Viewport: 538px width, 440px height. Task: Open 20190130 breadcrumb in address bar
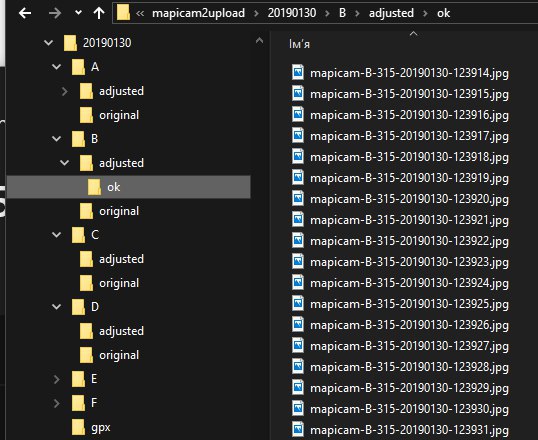tap(292, 13)
